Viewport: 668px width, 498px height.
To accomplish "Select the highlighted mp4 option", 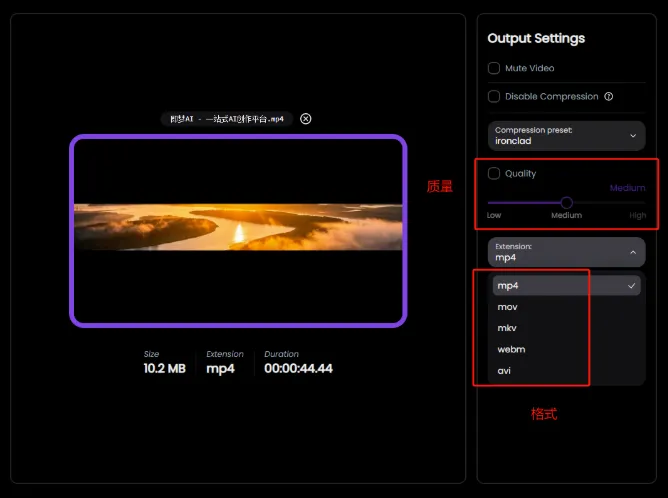I will tap(567, 285).
